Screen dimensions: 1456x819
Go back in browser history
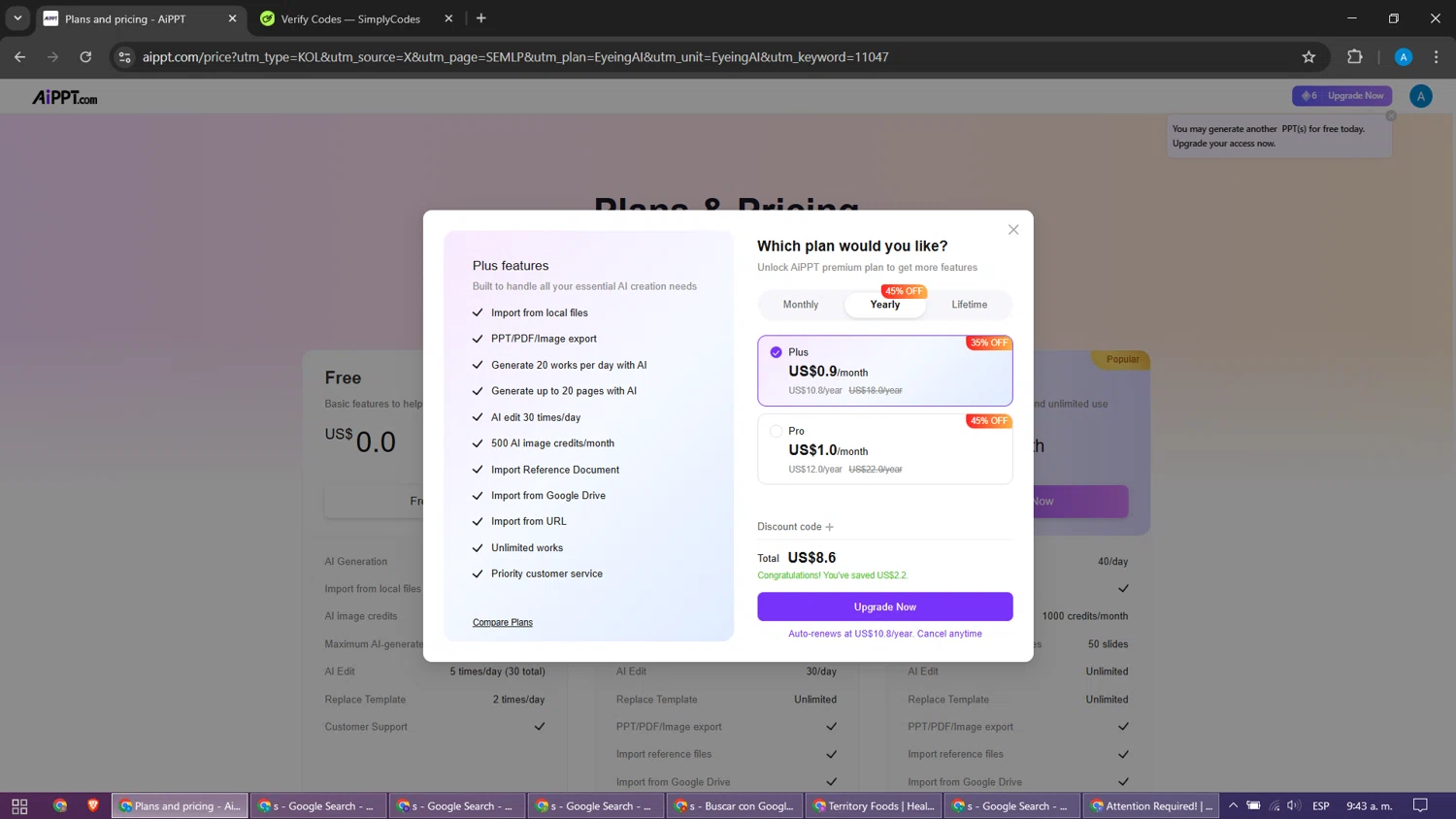point(20,57)
